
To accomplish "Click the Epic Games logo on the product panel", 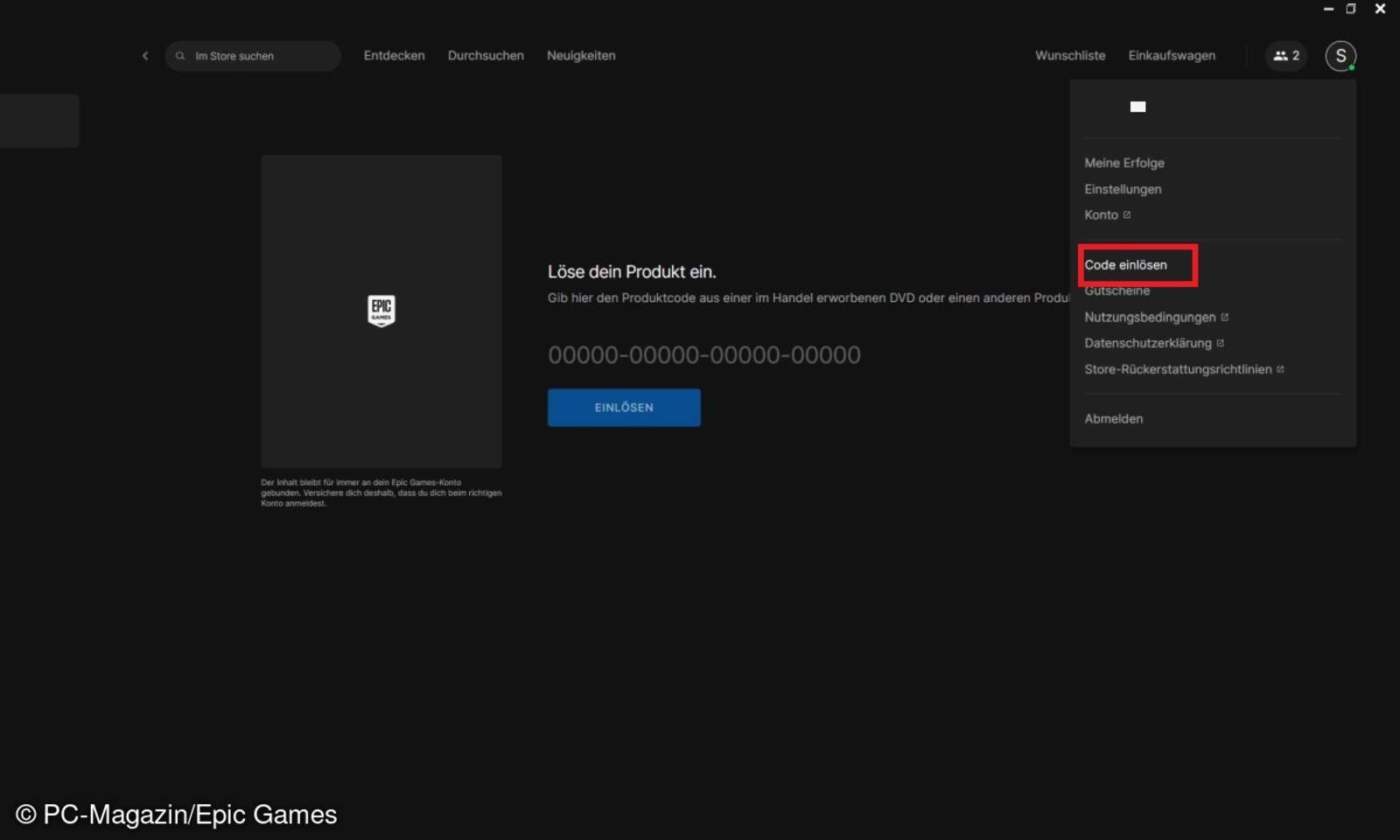I will [x=381, y=311].
